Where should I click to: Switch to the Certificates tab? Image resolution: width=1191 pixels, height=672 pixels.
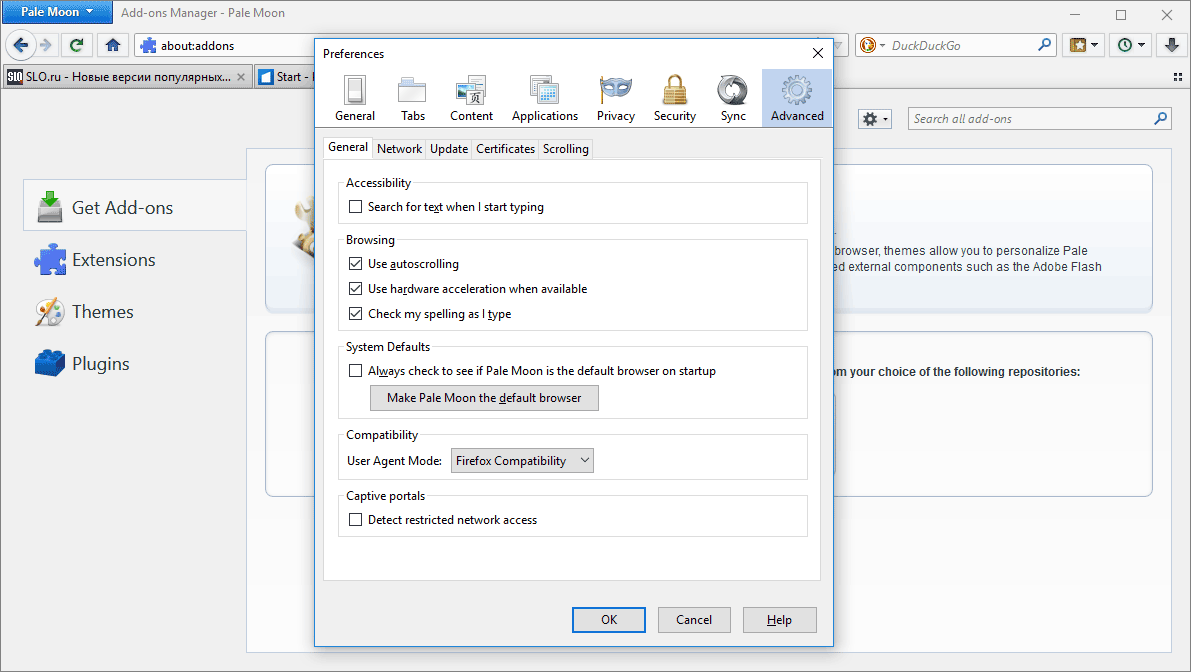pyautogui.click(x=505, y=149)
